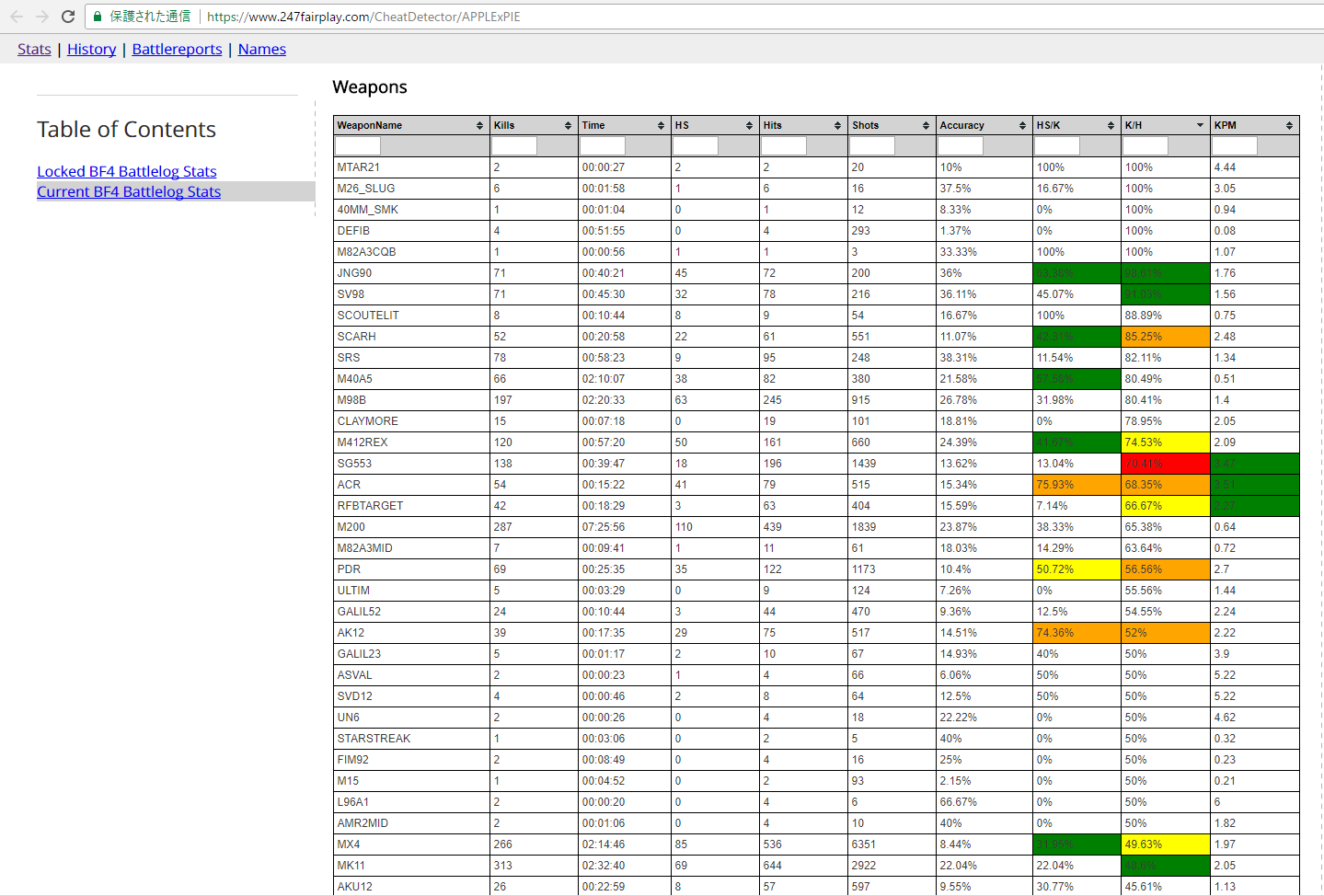Click the KPM filter input
Screen dimensions: 1324x896
[x=1235, y=145]
